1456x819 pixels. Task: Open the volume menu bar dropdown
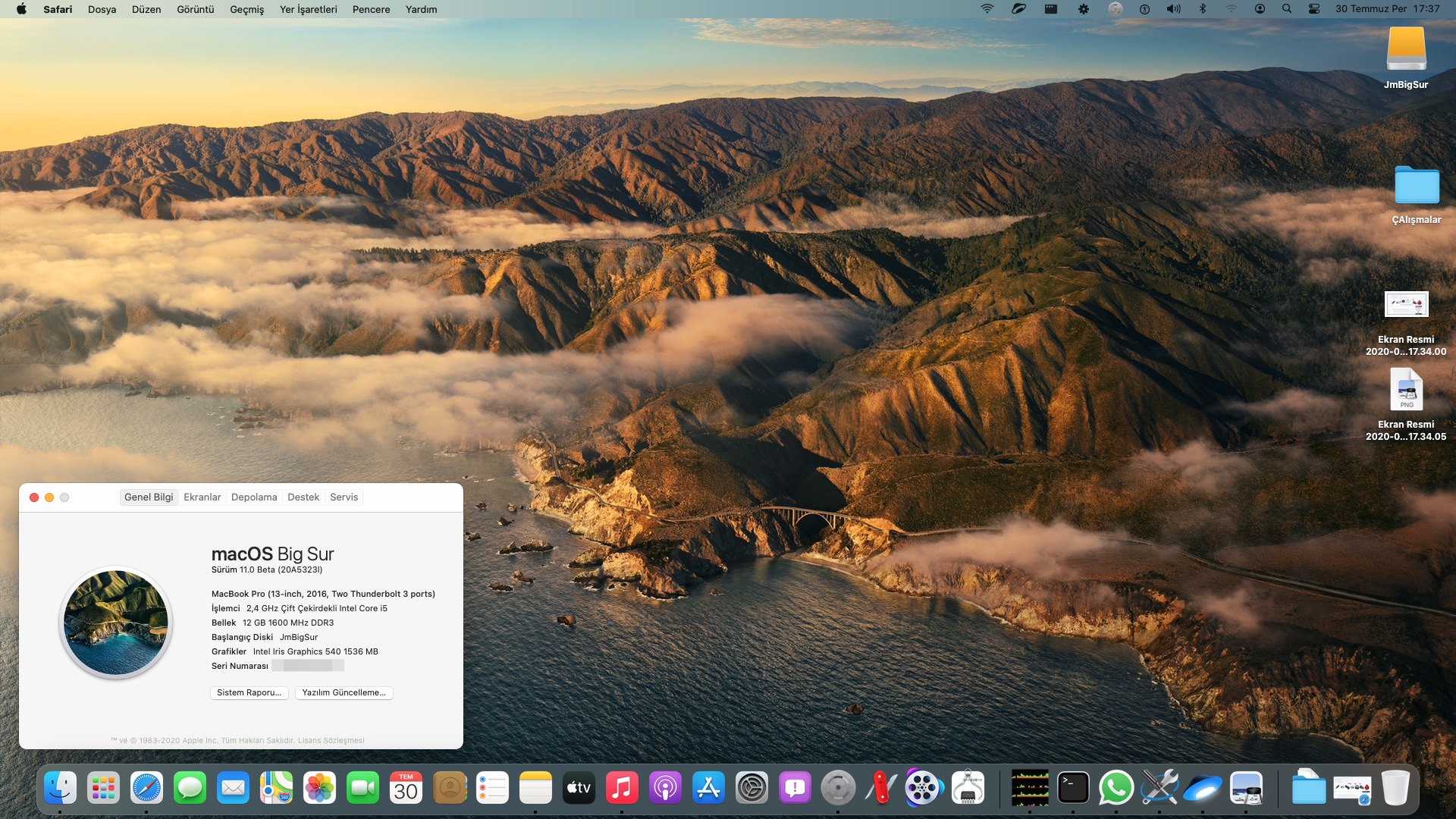click(1173, 9)
